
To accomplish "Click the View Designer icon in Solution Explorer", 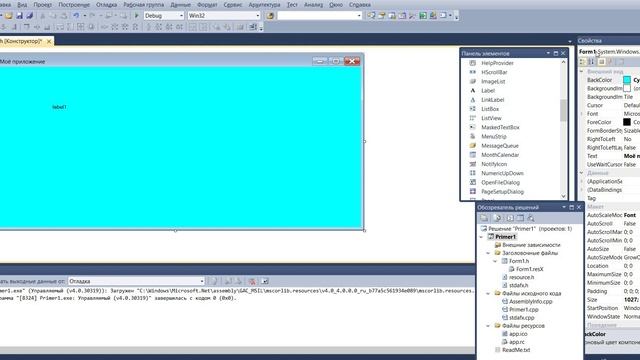I will 520,218.
